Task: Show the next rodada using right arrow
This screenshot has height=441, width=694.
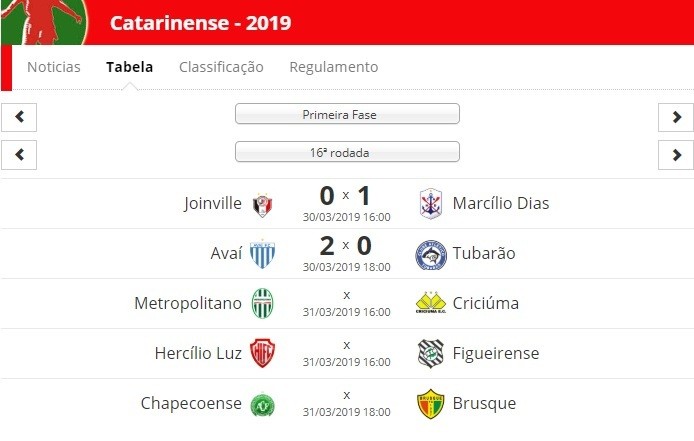Action: (x=676, y=155)
